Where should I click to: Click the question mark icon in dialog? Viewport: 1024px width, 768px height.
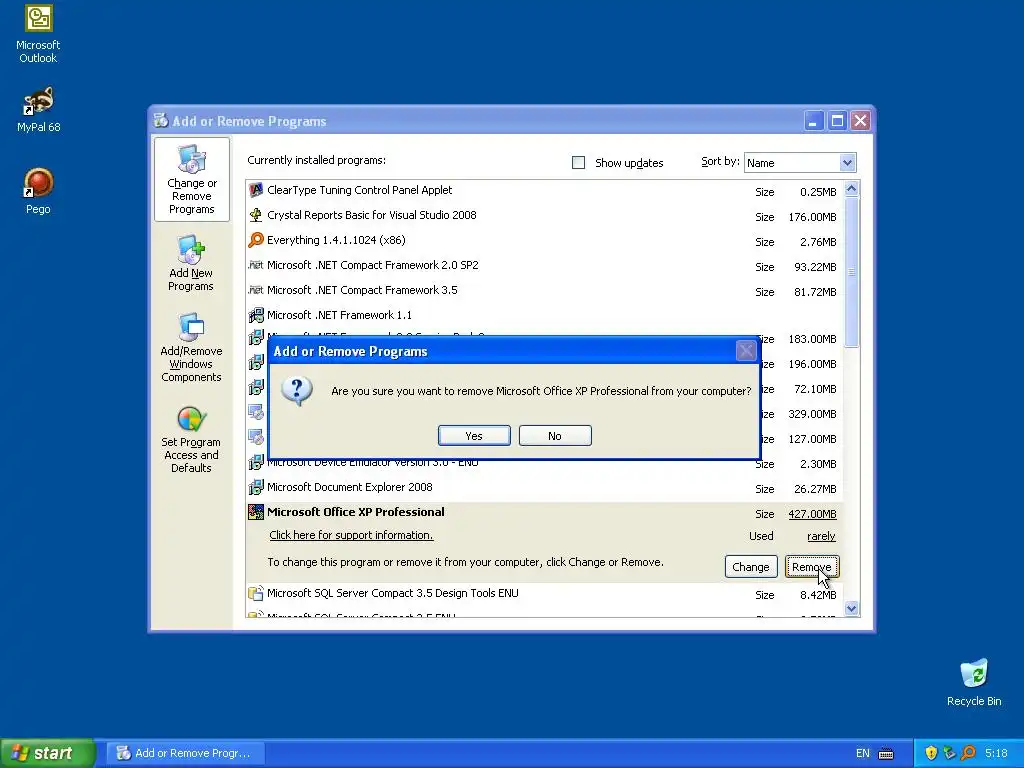pyautogui.click(x=297, y=391)
